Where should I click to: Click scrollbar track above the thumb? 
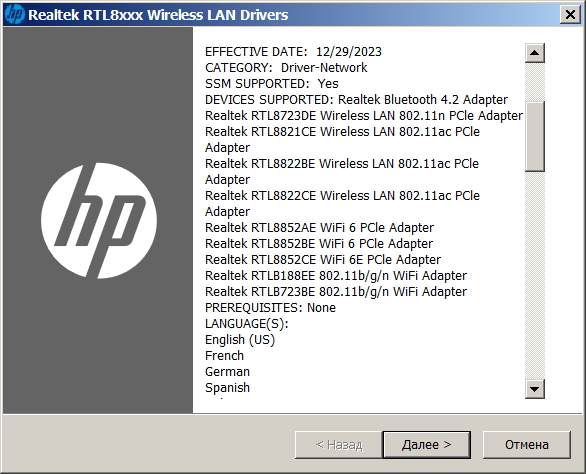pyautogui.click(x=534, y=82)
